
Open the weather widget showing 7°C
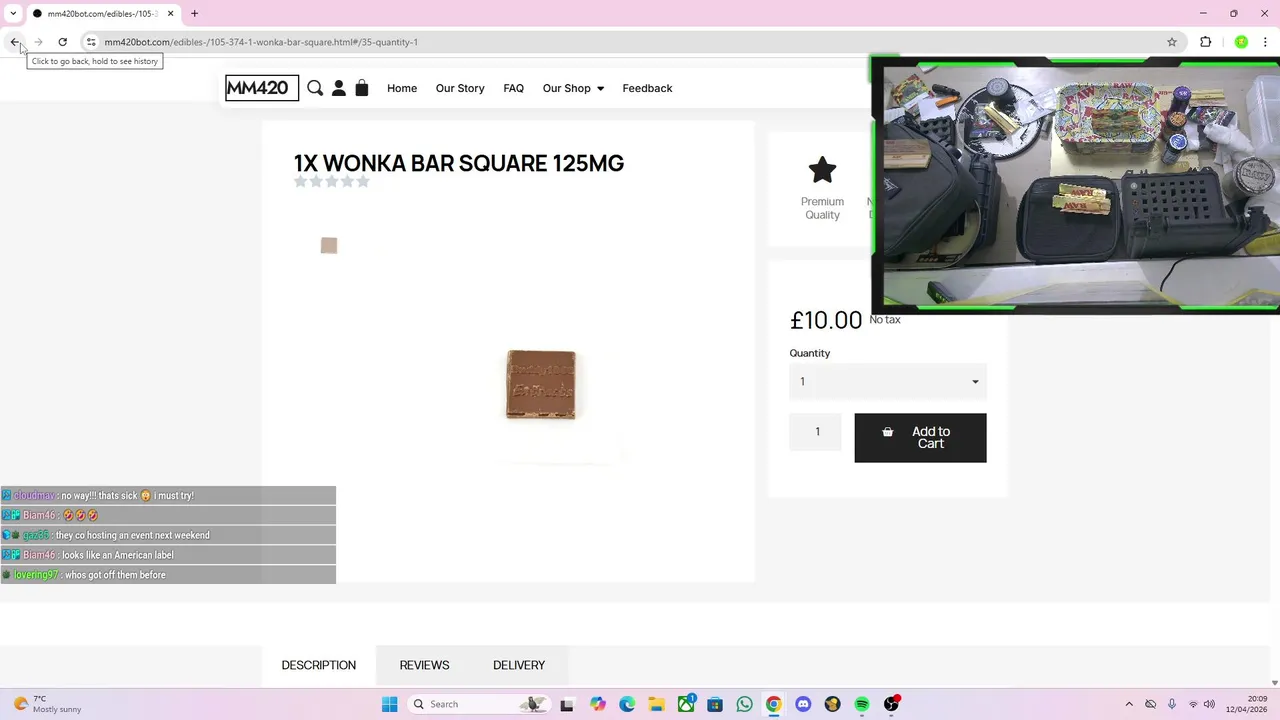46,704
